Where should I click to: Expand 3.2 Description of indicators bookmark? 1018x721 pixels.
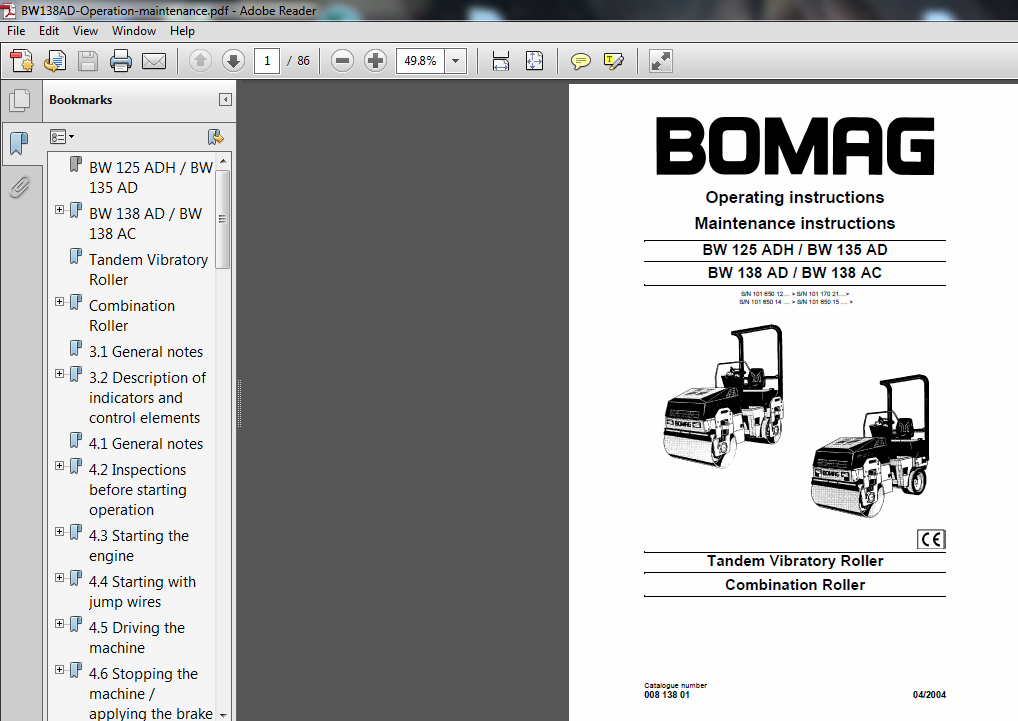click(x=60, y=374)
